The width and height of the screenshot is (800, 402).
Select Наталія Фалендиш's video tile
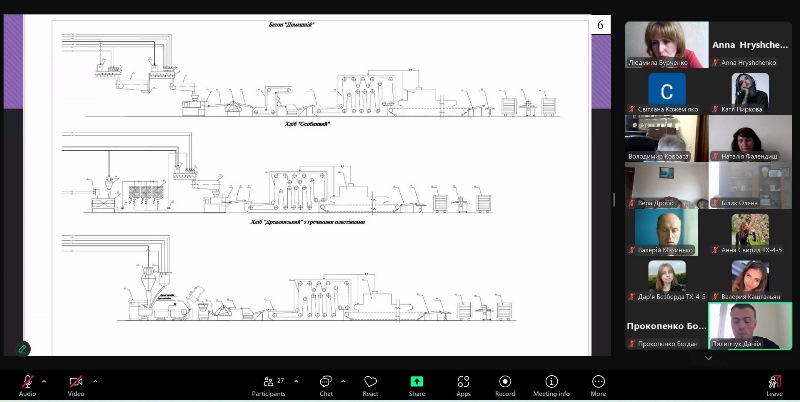coord(750,138)
